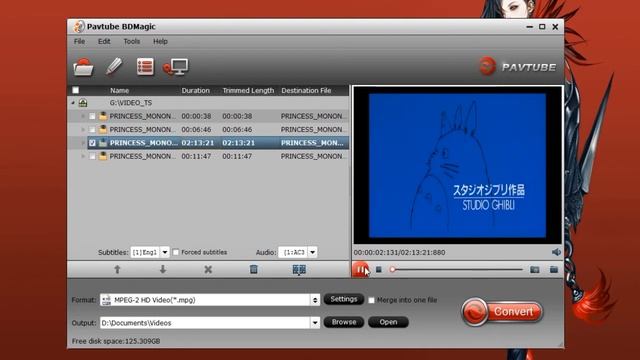
Task: Open the Tools menu
Action: [132, 41]
